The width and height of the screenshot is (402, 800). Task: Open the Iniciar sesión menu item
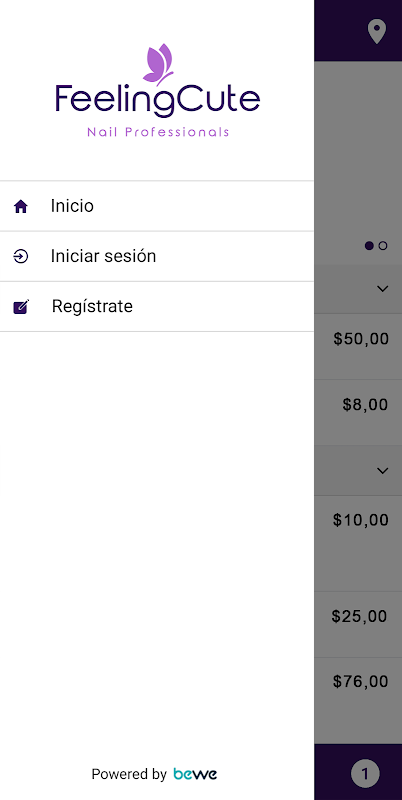click(157, 256)
